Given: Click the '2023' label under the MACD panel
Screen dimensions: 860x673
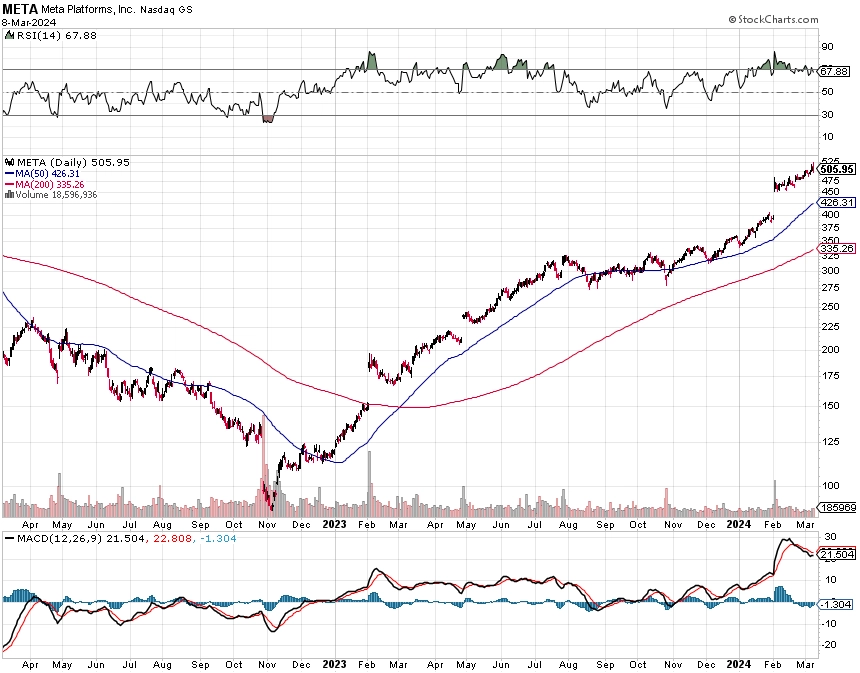Looking at the screenshot, I should tap(334, 664).
